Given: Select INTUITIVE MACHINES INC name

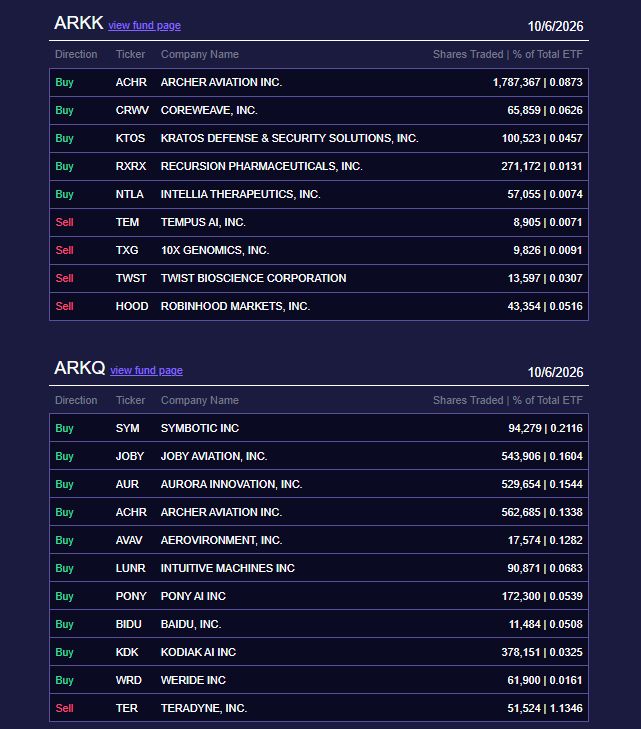Looking at the screenshot, I should click(x=228, y=568).
